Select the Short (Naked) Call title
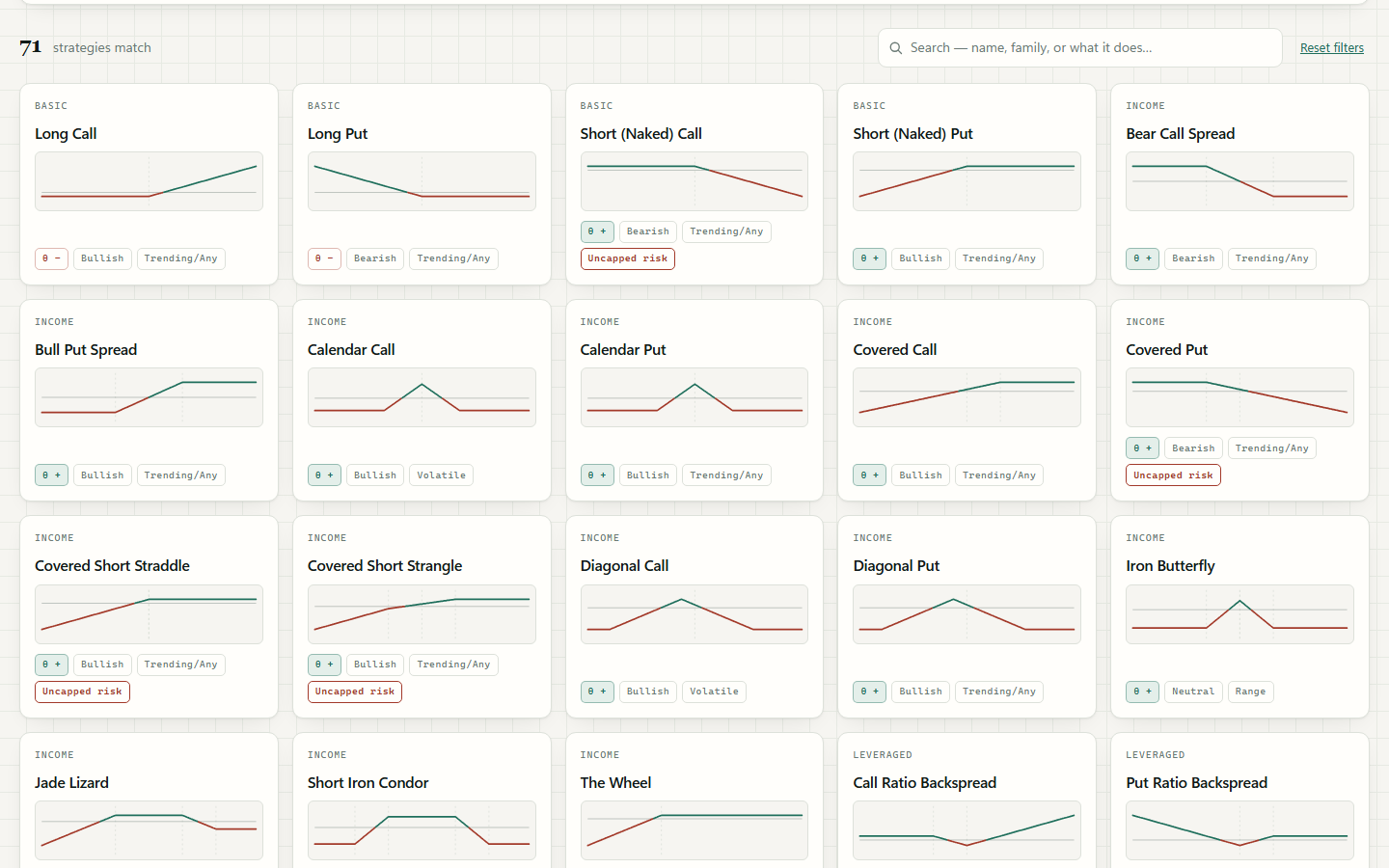1389x868 pixels. (640, 134)
